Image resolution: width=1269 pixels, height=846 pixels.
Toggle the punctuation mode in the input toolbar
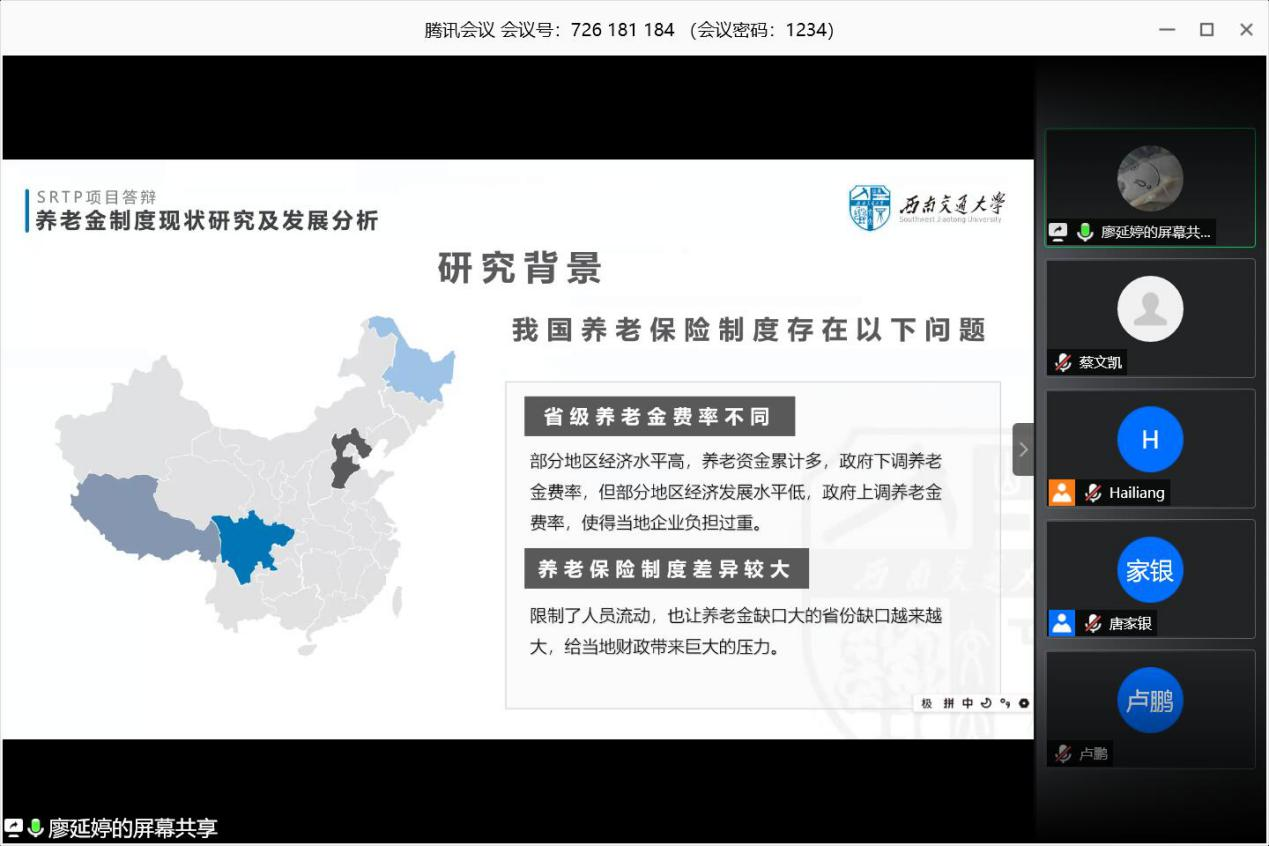pos(1005,703)
